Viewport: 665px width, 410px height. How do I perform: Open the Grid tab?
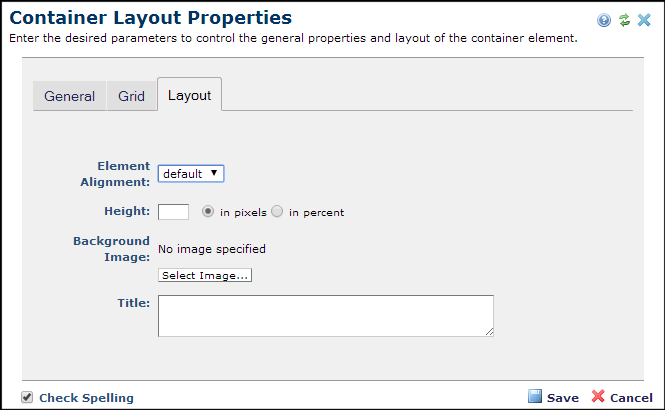132,96
